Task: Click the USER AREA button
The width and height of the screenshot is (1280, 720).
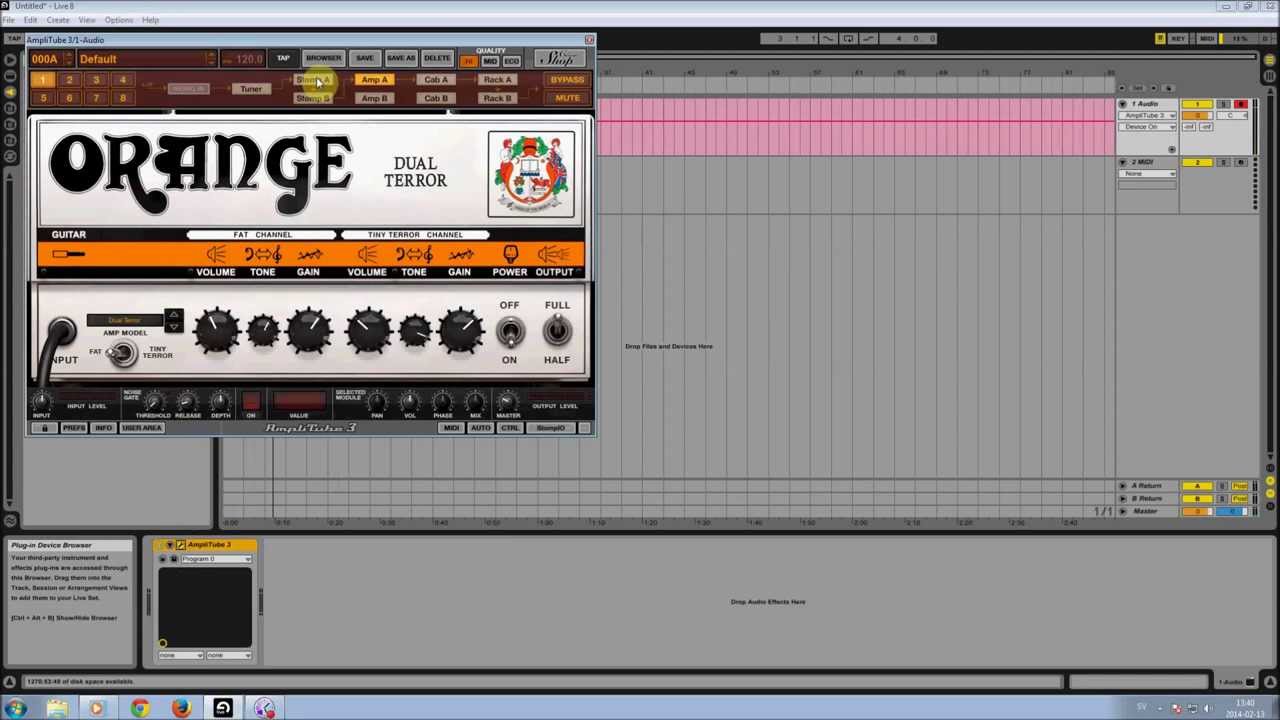Action: pyautogui.click(x=141, y=428)
